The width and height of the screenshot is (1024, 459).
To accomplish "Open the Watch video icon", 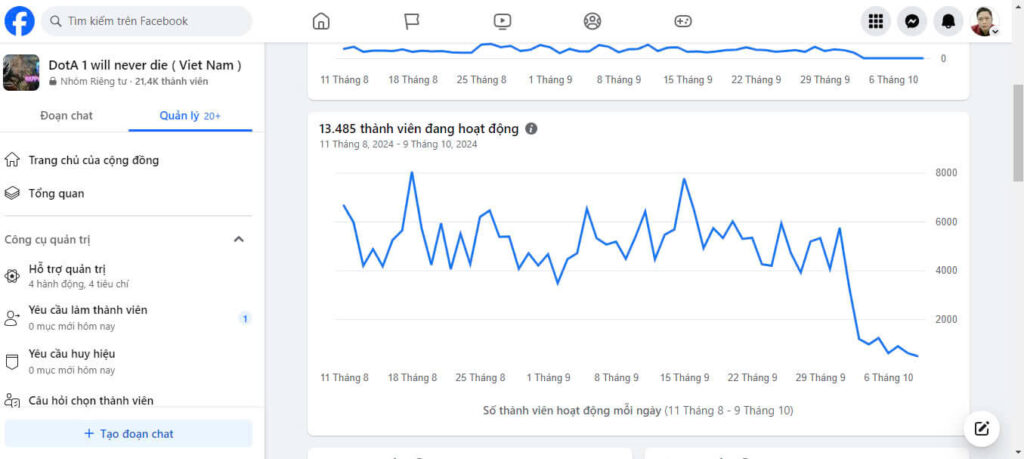I will pos(502,21).
